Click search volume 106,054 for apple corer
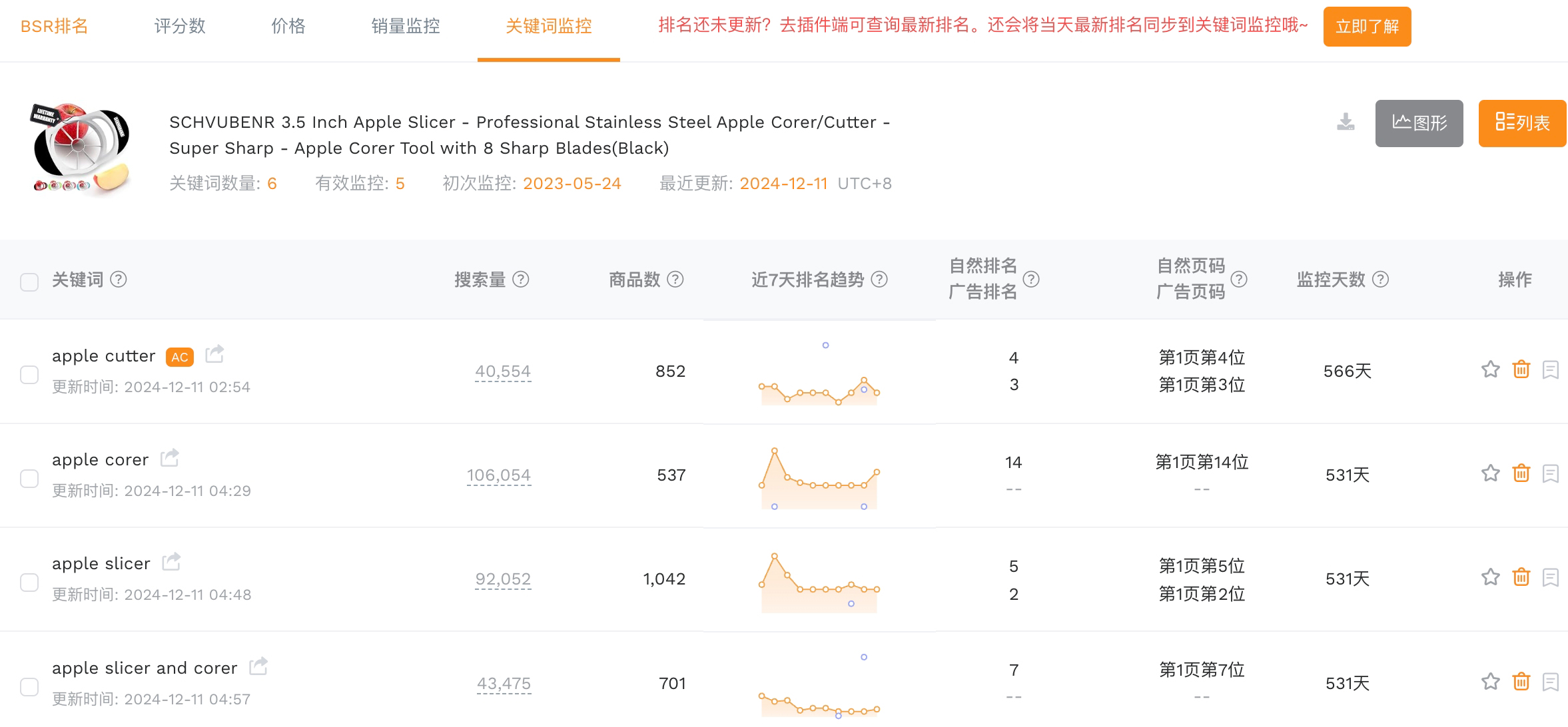 pos(498,475)
